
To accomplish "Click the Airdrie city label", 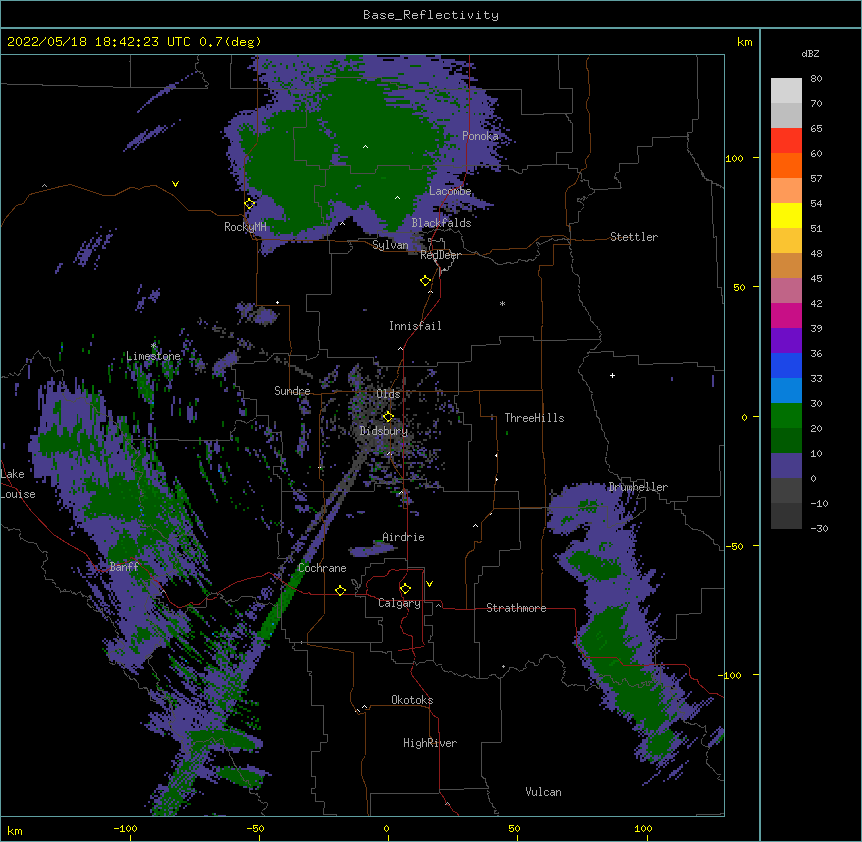I will coord(403,537).
